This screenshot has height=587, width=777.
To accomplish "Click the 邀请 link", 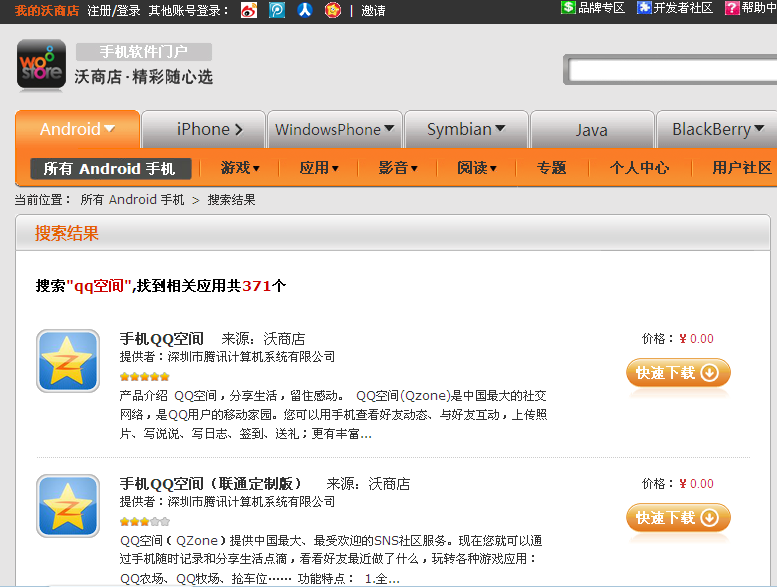I will point(373,10).
